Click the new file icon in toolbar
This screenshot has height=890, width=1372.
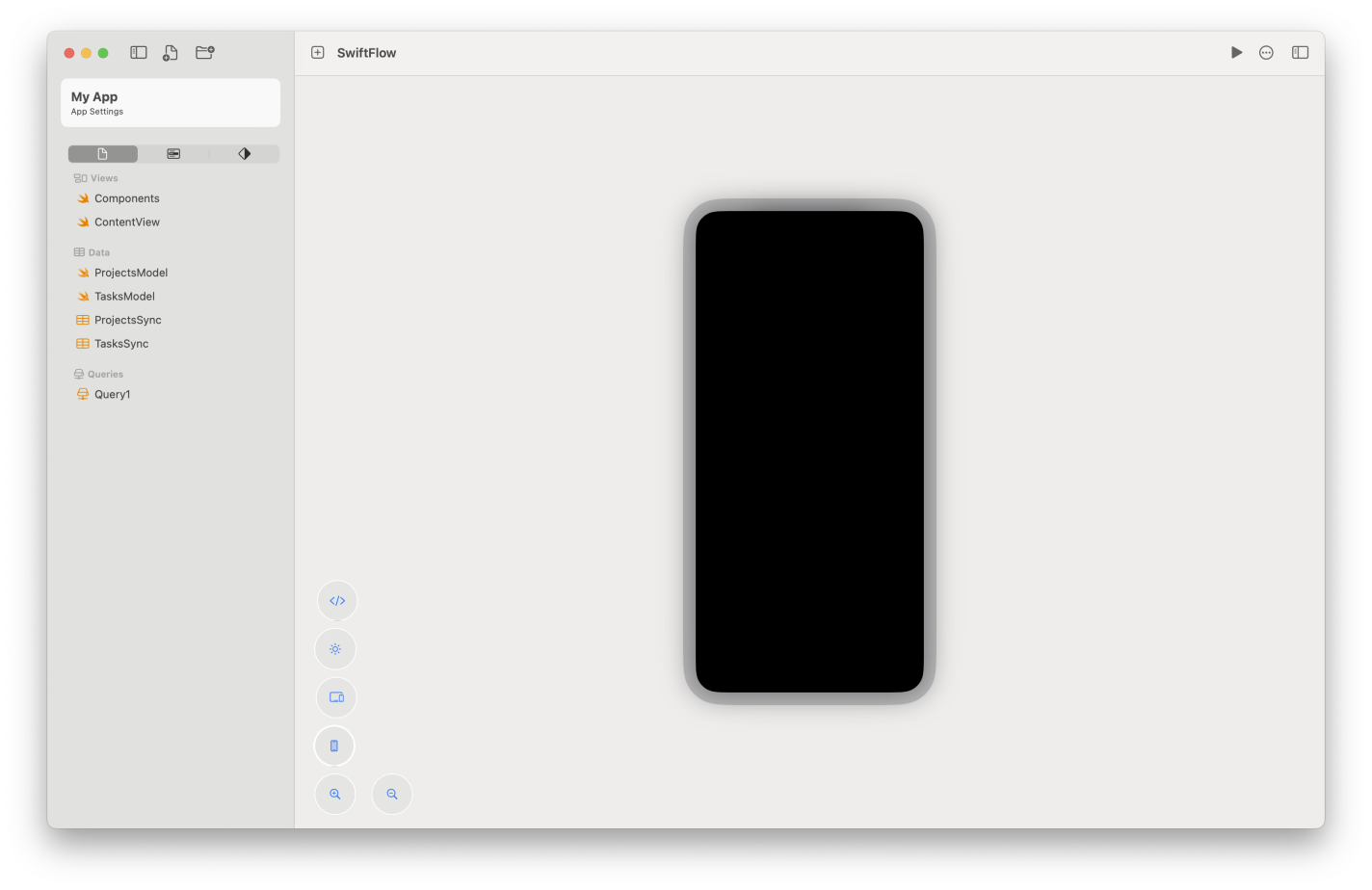pyautogui.click(x=171, y=53)
